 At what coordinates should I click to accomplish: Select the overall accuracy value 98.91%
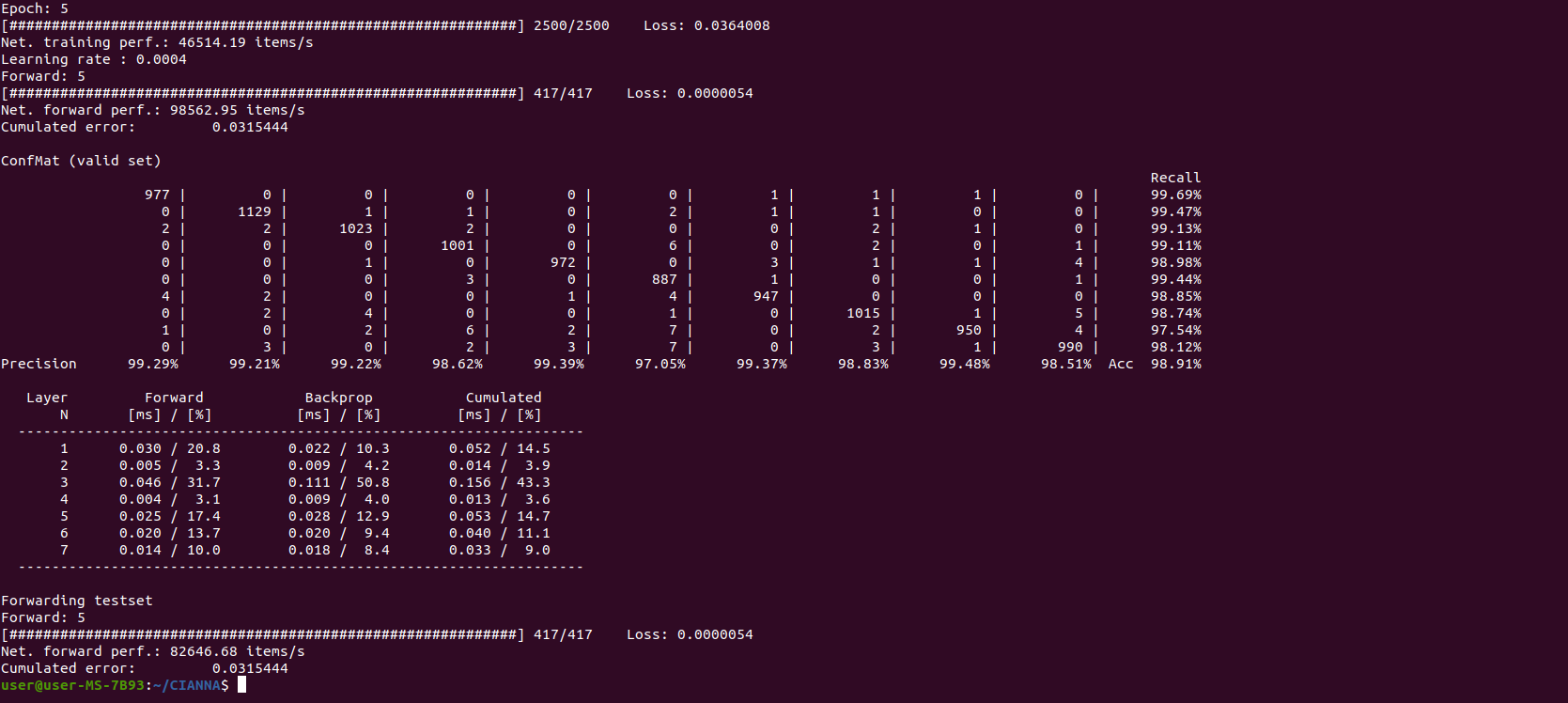(x=1175, y=364)
